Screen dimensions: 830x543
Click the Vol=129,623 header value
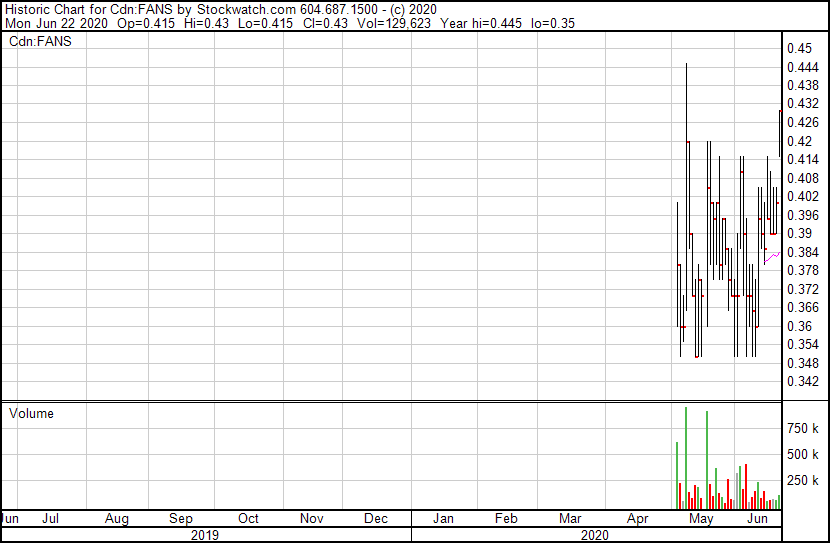394,23
